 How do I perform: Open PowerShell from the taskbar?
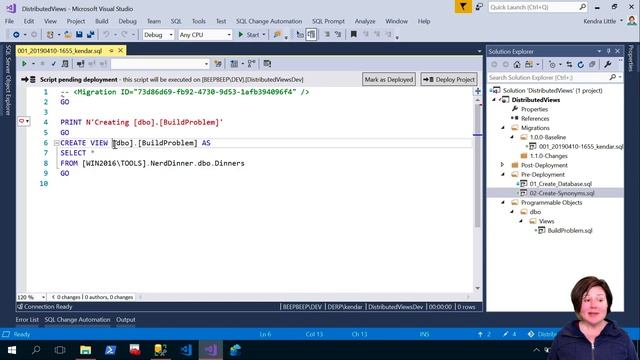point(110,350)
